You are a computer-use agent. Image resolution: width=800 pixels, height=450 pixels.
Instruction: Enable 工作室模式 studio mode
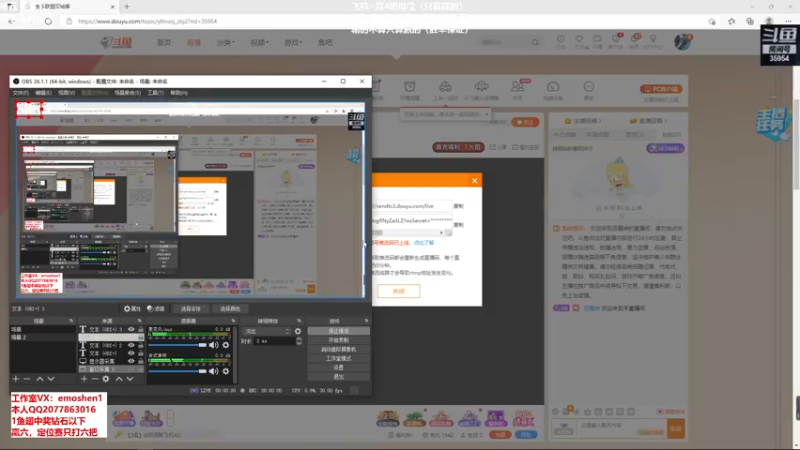tap(339, 359)
